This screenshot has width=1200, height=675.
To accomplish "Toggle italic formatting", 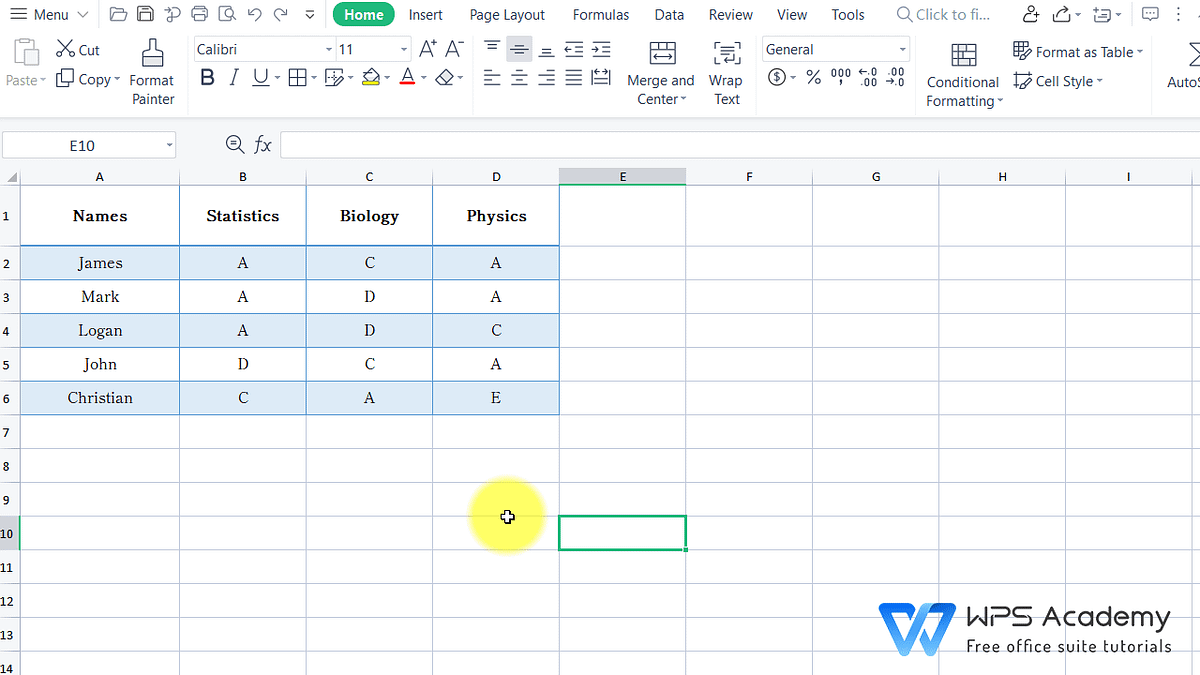I will tap(234, 77).
